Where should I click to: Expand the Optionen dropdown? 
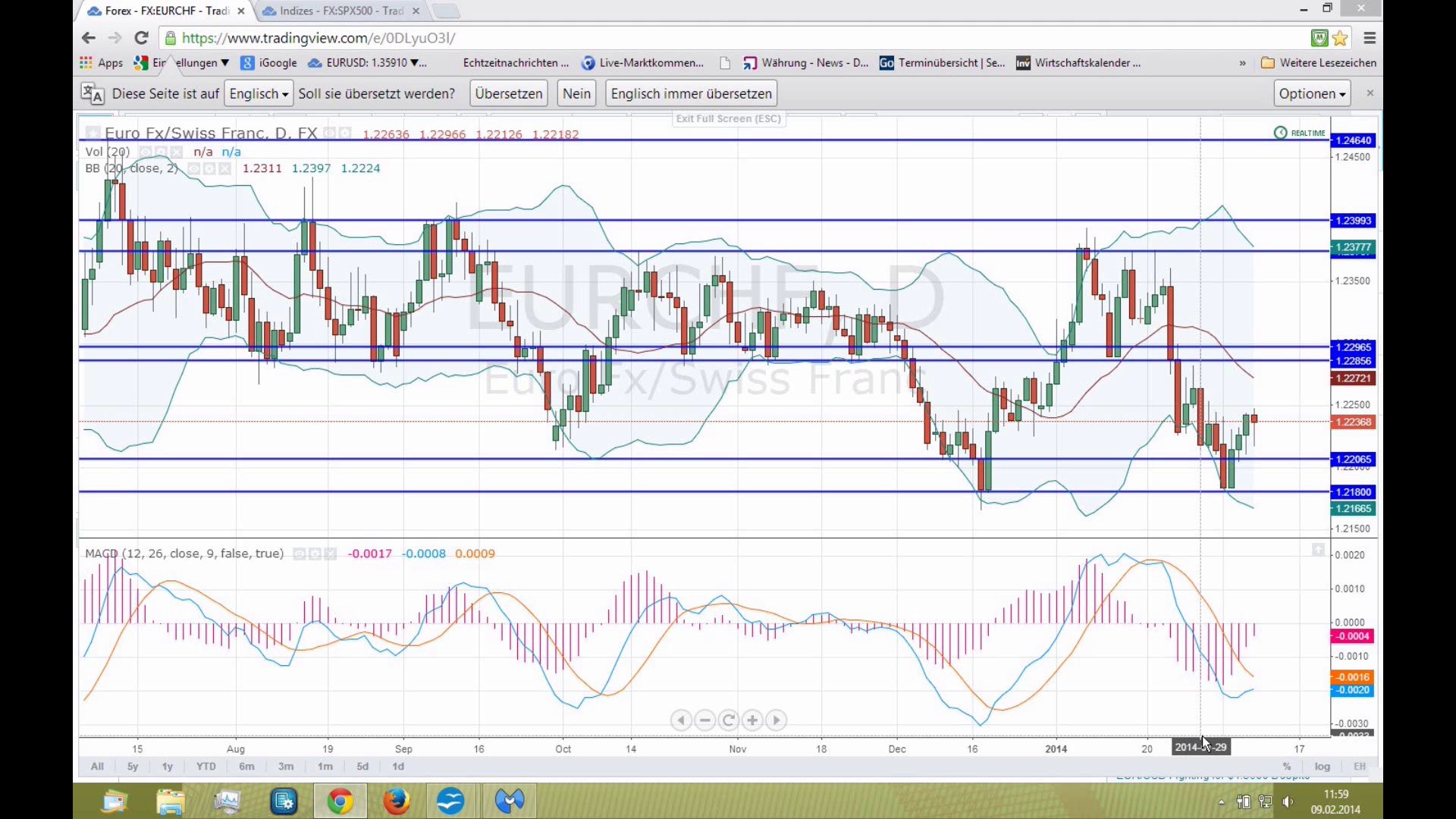(1312, 94)
